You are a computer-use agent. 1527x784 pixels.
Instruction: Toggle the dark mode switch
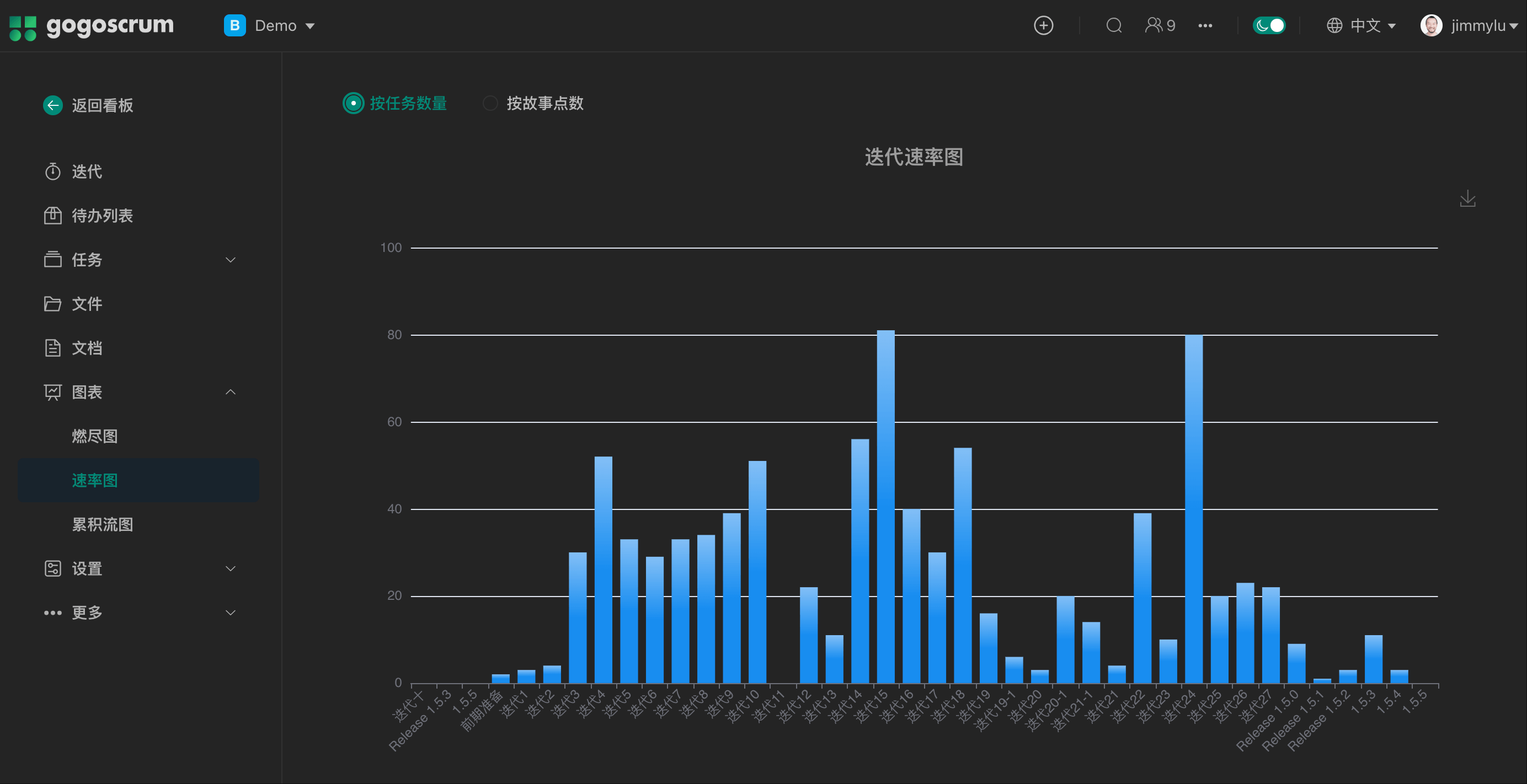[1269, 25]
